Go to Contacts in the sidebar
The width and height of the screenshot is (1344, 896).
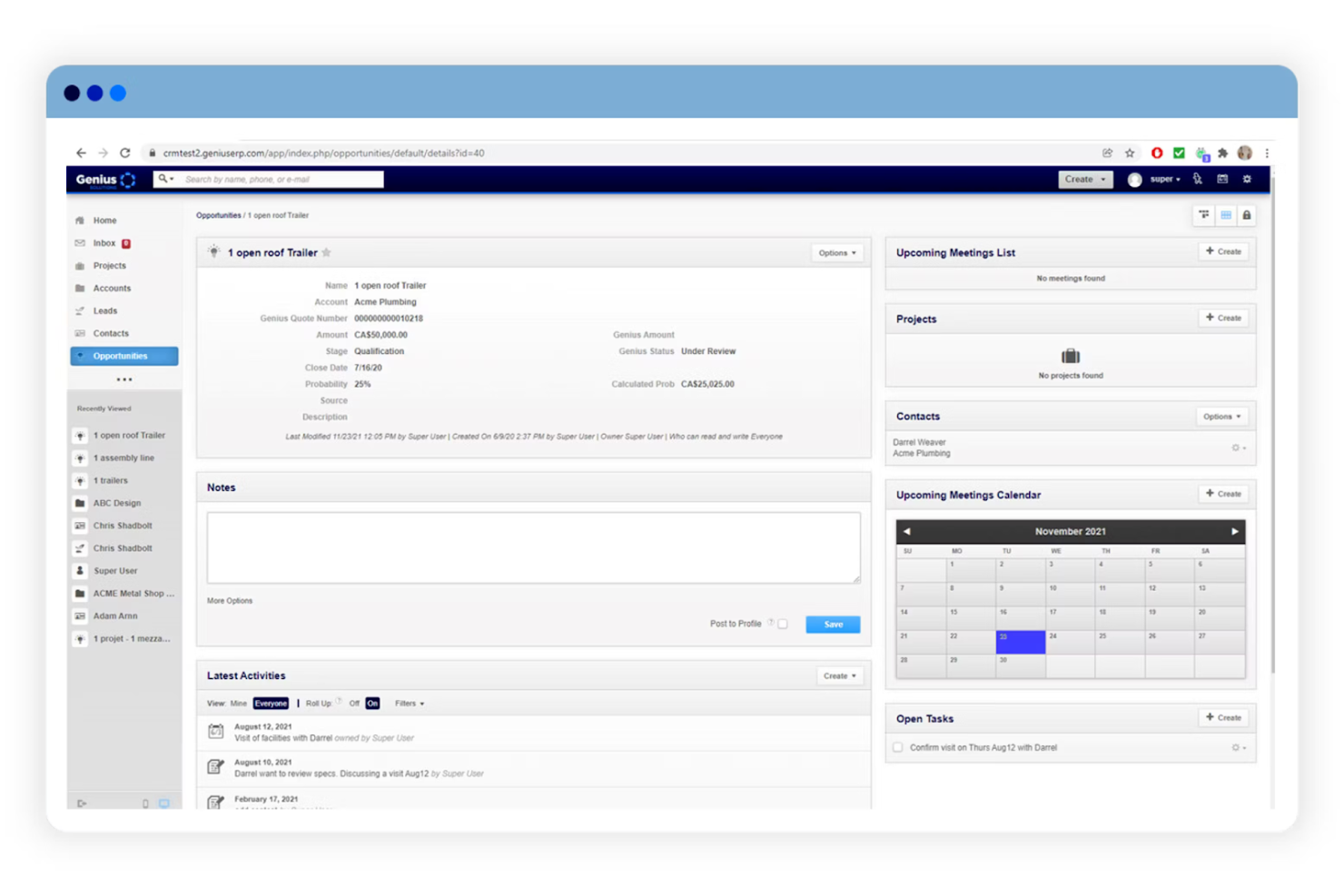coord(110,333)
